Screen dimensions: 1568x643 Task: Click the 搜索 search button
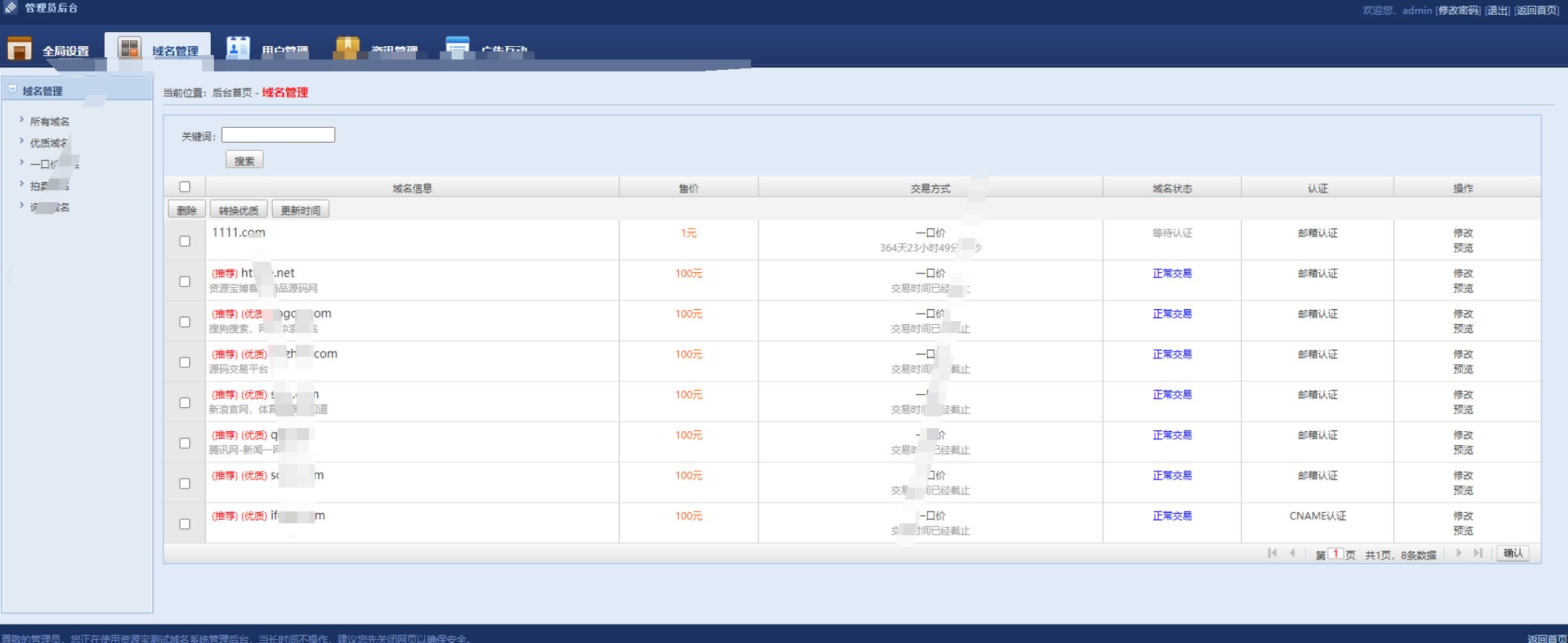[244, 161]
